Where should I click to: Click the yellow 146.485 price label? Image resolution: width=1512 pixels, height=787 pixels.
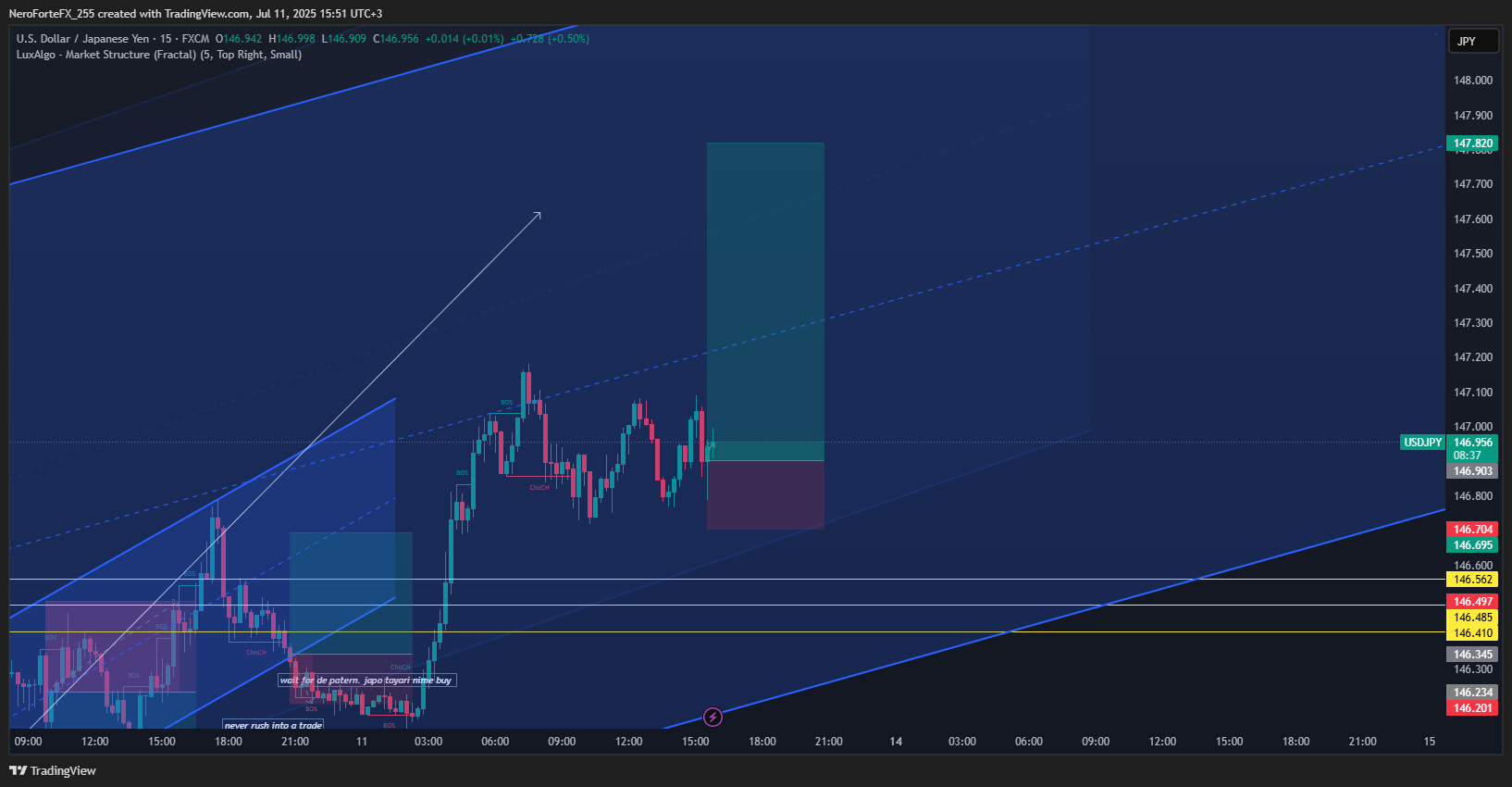1472,618
